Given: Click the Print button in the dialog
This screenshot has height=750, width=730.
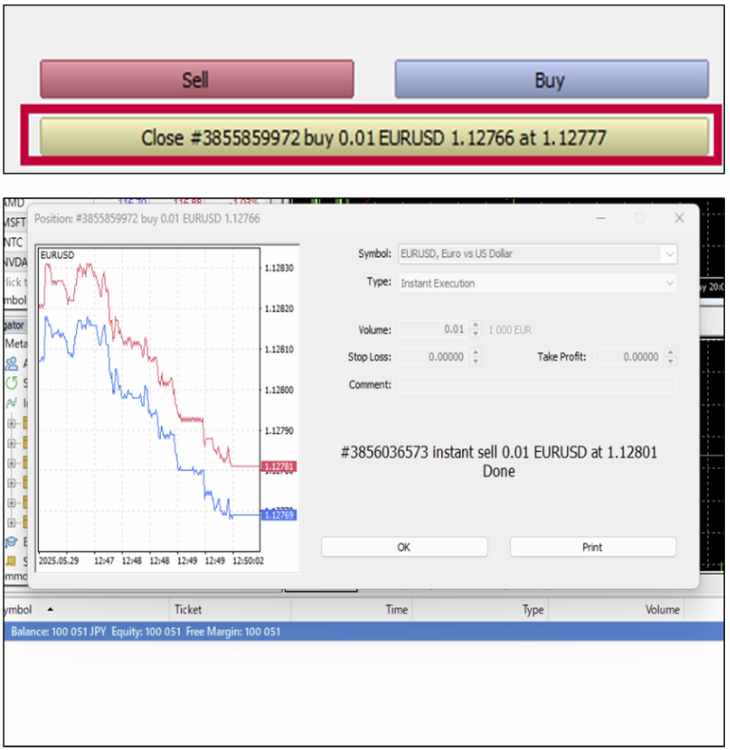Looking at the screenshot, I should pyautogui.click(x=593, y=547).
